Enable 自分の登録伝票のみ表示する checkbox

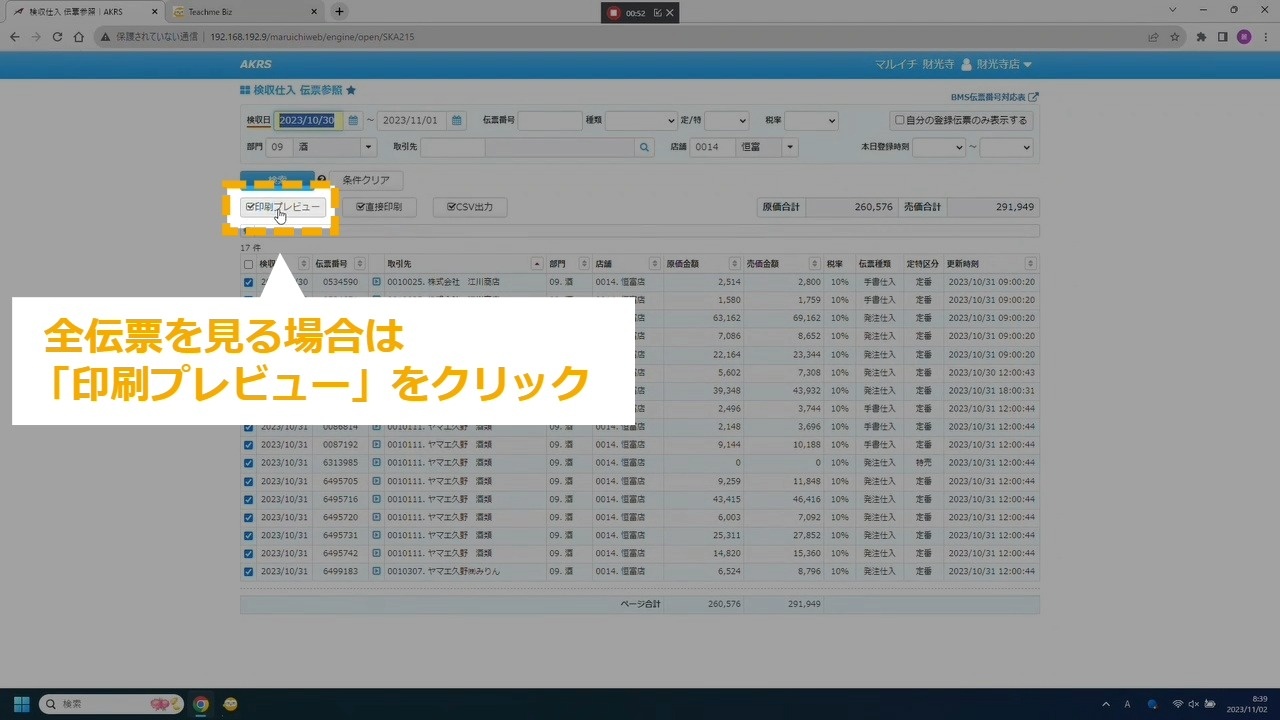pos(900,120)
